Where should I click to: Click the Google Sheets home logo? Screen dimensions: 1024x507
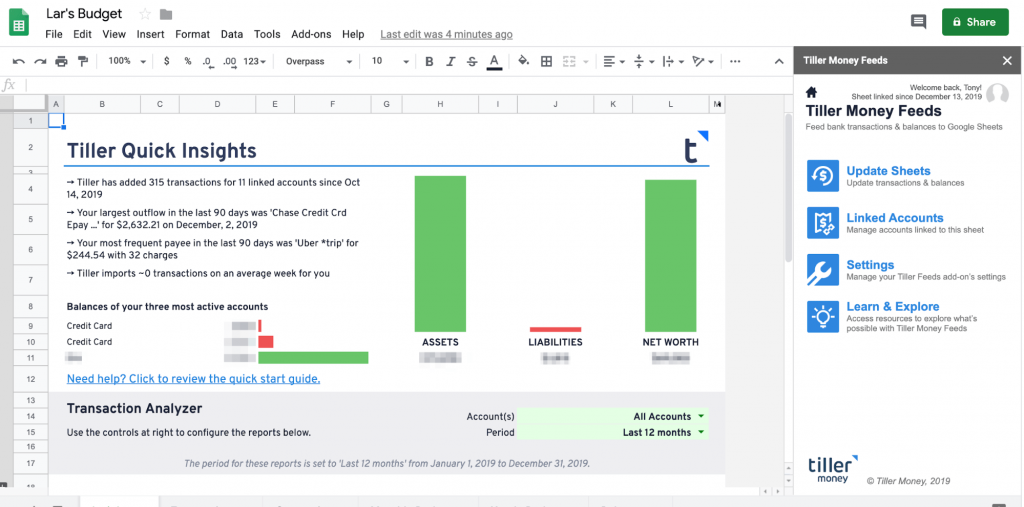pyautogui.click(x=19, y=23)
